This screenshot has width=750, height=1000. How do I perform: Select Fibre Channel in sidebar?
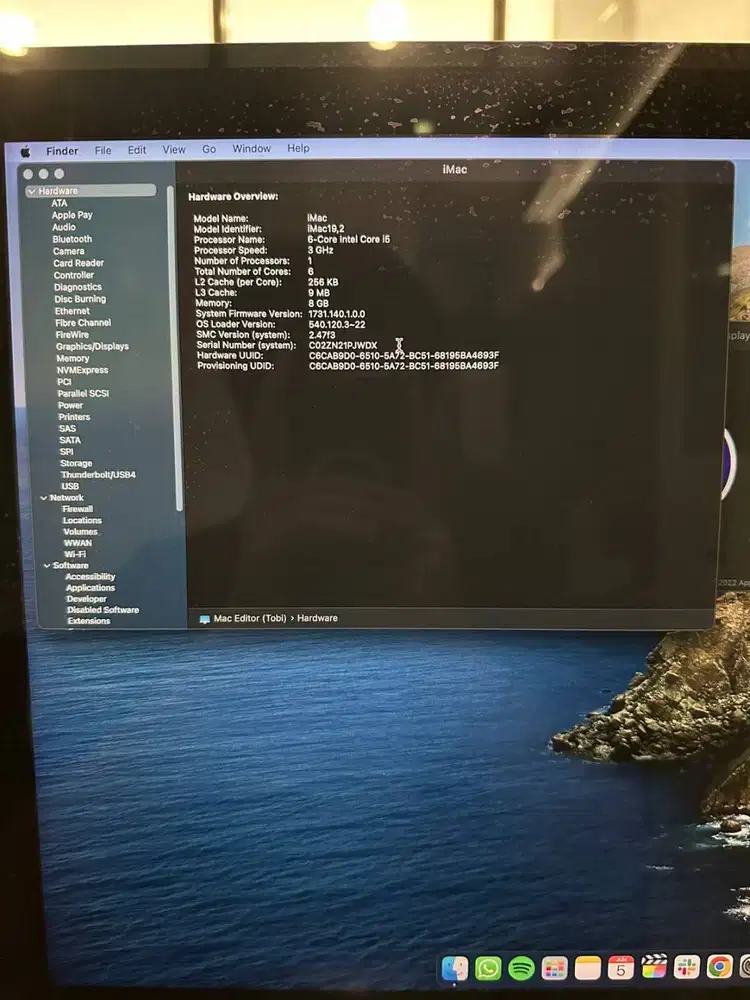tap(83, 323)
